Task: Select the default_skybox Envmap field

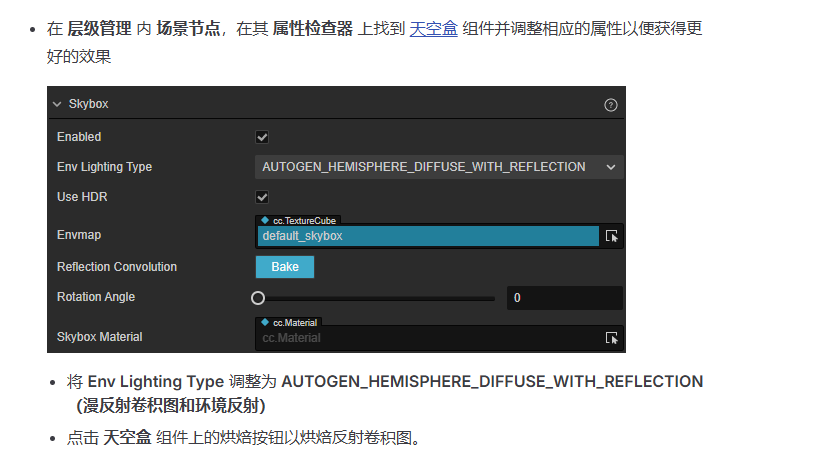Action: click(x=427, y=236)
